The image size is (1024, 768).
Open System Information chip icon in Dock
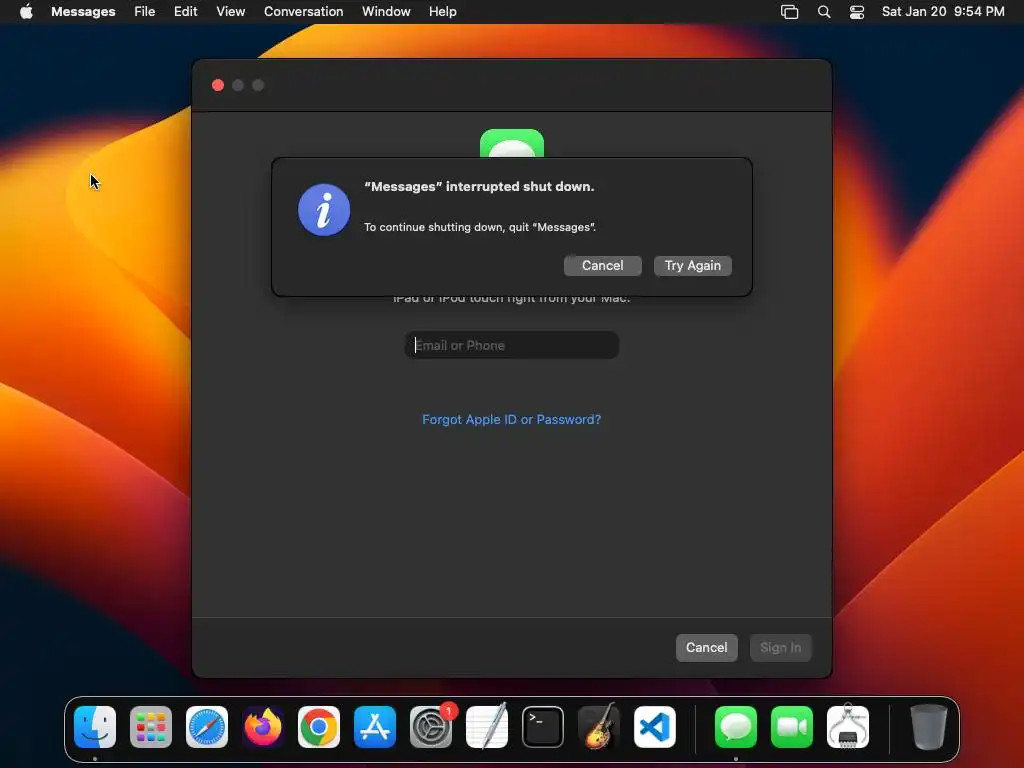[848, 727]
